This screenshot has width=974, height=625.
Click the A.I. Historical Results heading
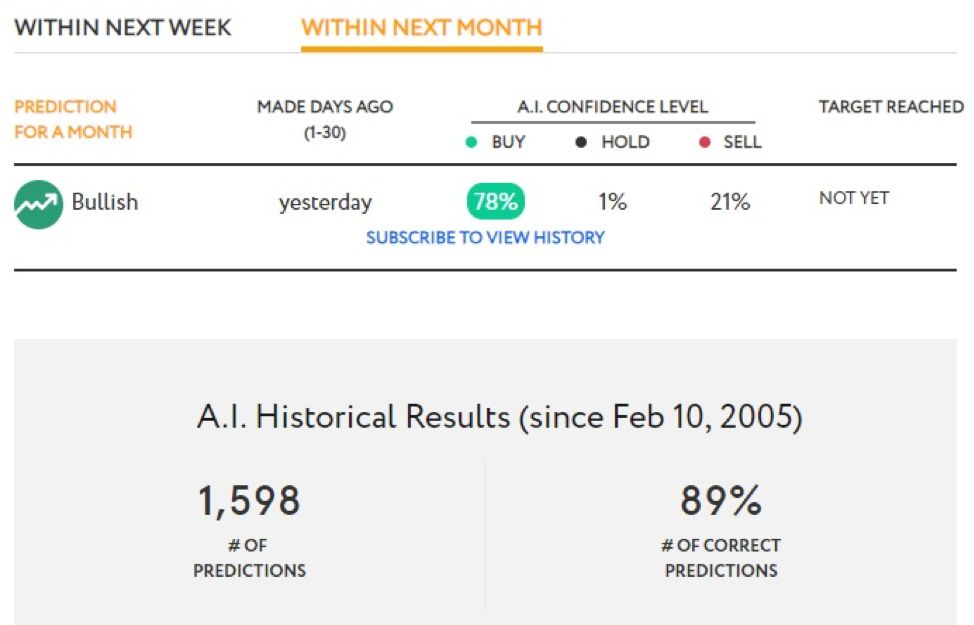tap(500, 416)
